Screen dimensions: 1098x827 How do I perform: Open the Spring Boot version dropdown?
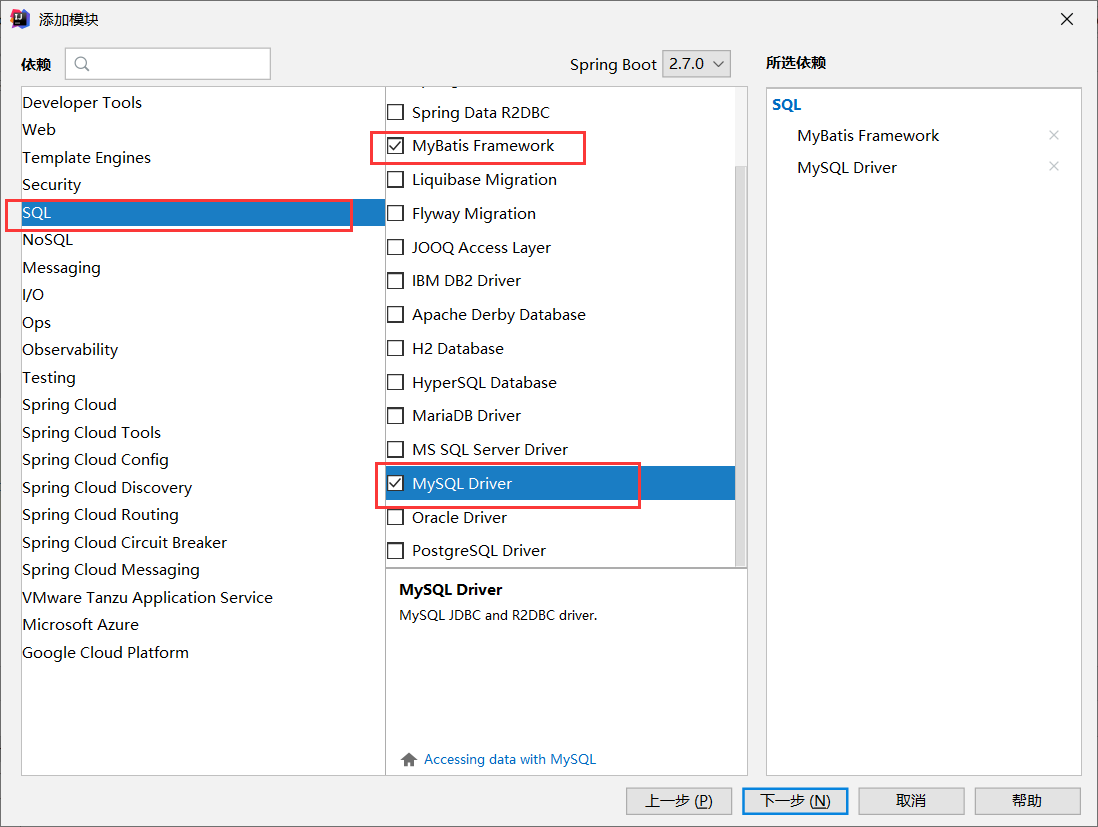696,63
